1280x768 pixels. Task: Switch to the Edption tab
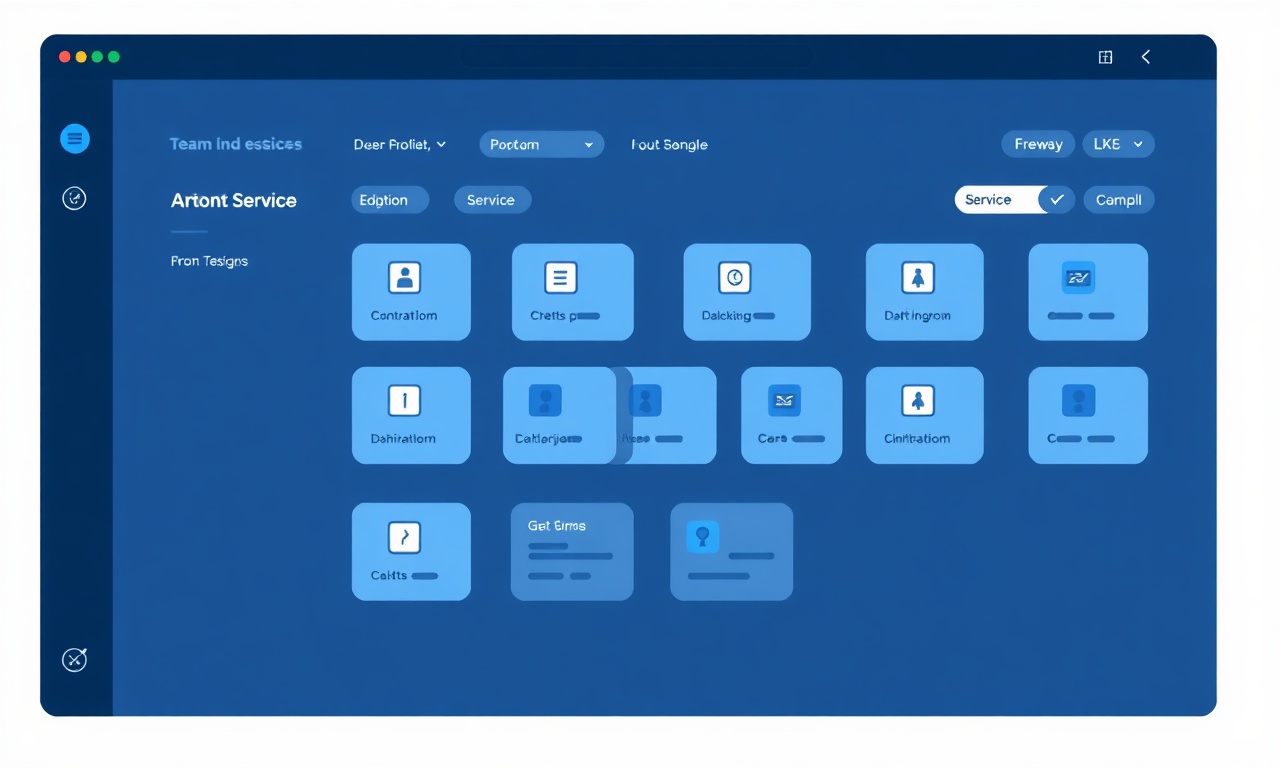click(x=389, y=199)
